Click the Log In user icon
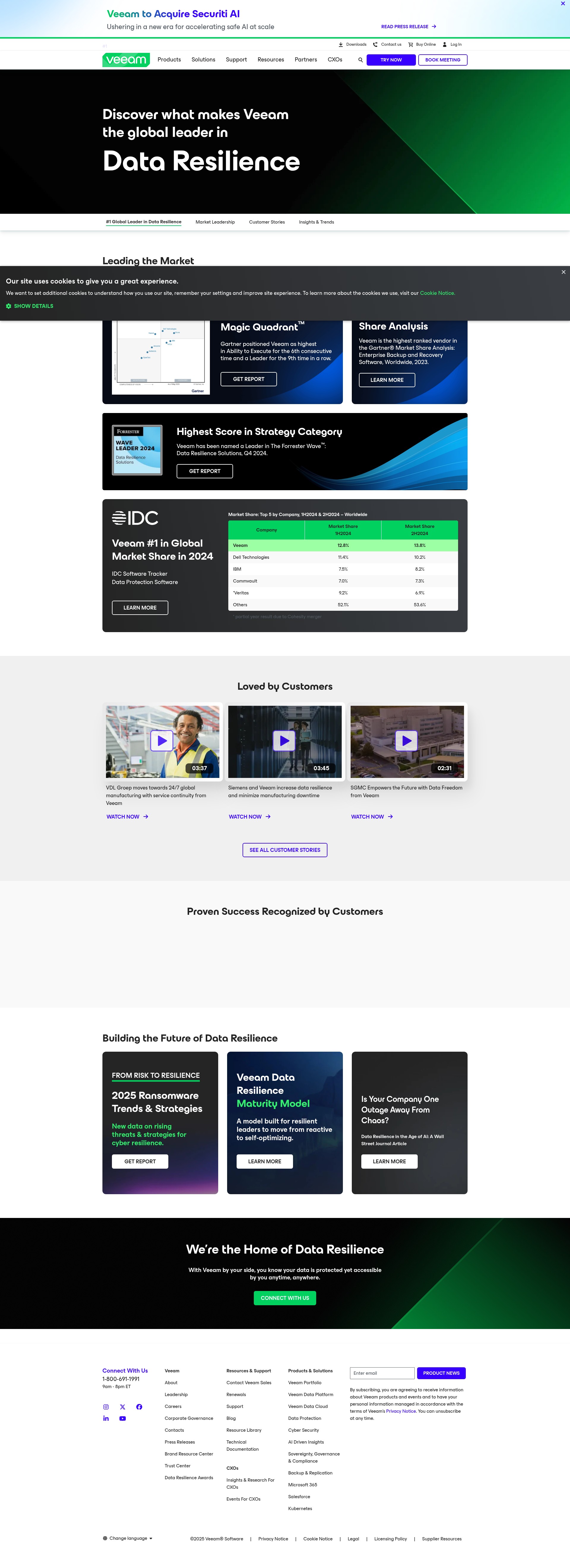This screenshot has height=1568, width=570. [x=445, y=45]
